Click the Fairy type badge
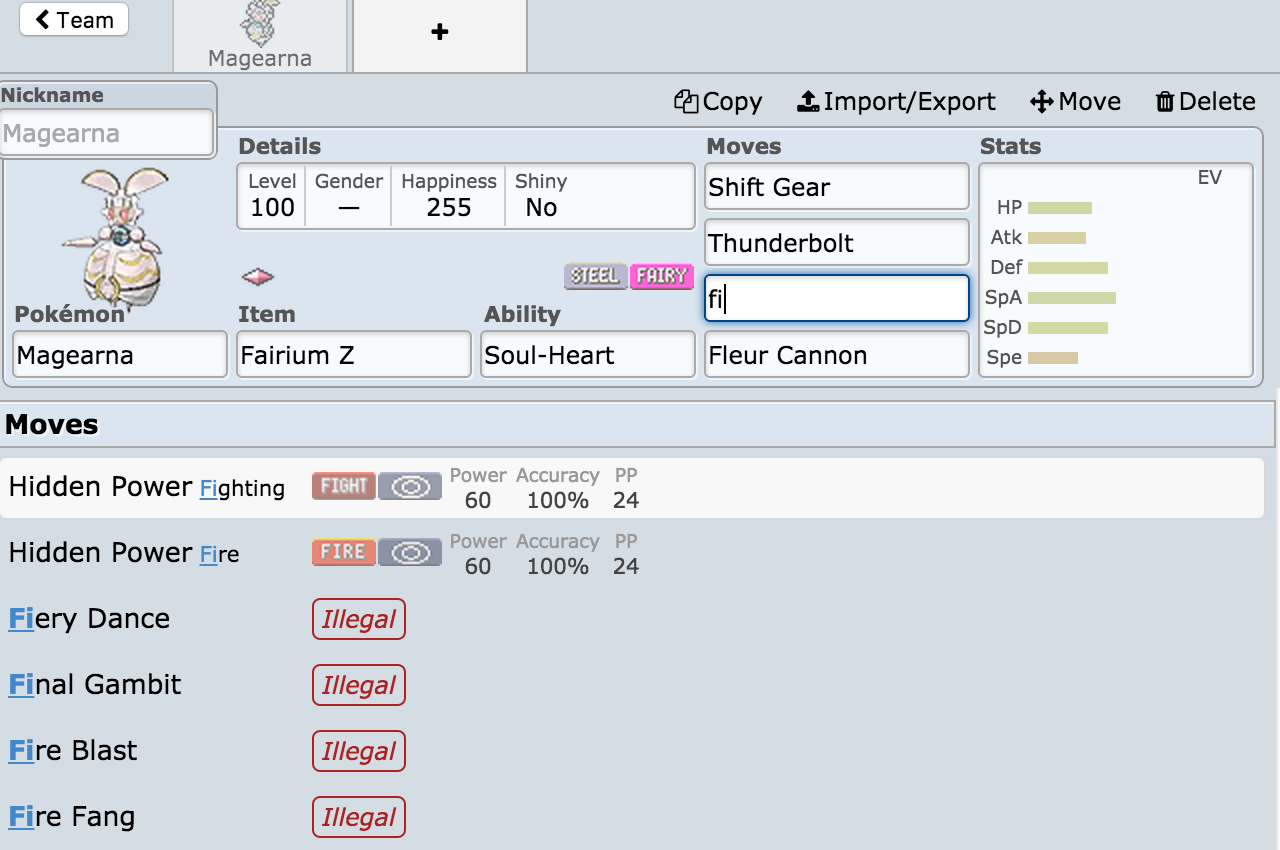Image resolution: width=1280 pixels, height=850 pixels. point(662,275)
